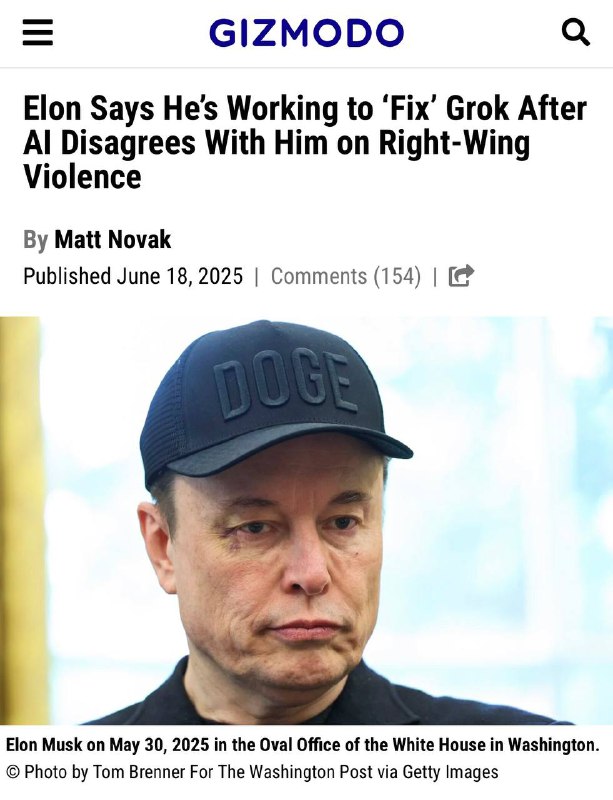View the Comments (154) section

click(346, 276)
